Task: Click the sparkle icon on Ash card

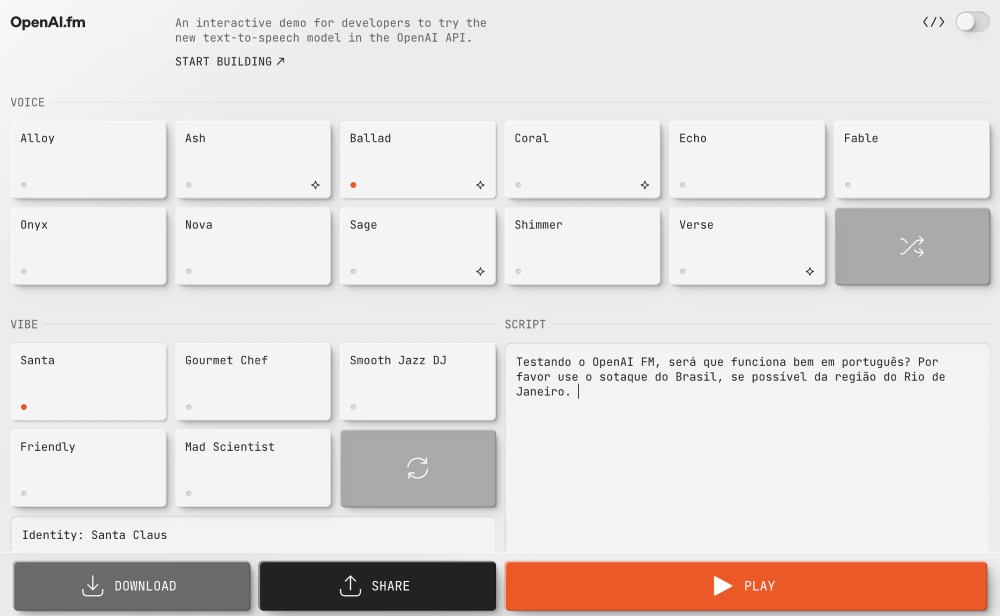Action: 316,185
